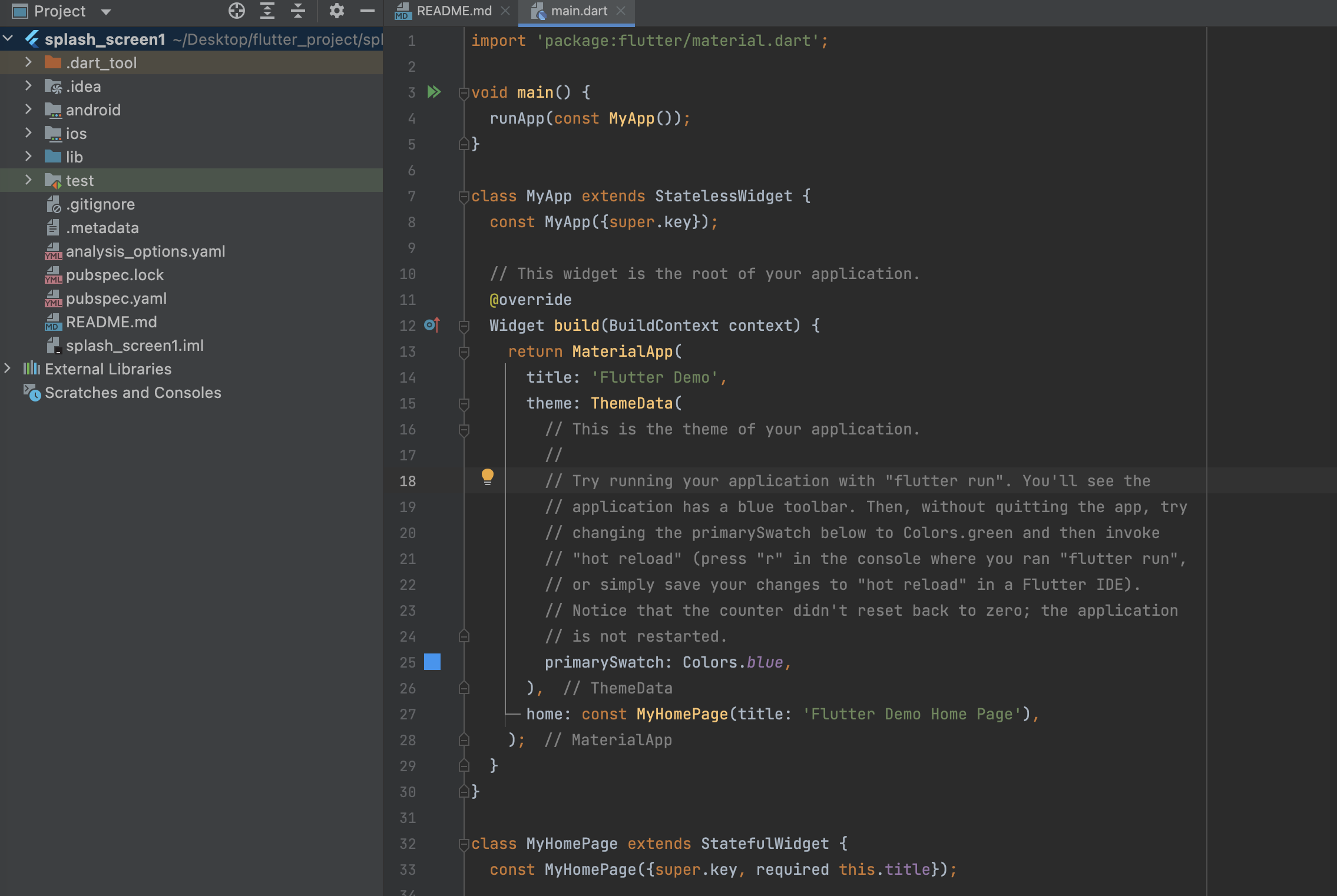Image resolution: width=1337 pixels, height=896 pixels.
Task: Click the override gutter marker on line 12
Action: (432, 325)
